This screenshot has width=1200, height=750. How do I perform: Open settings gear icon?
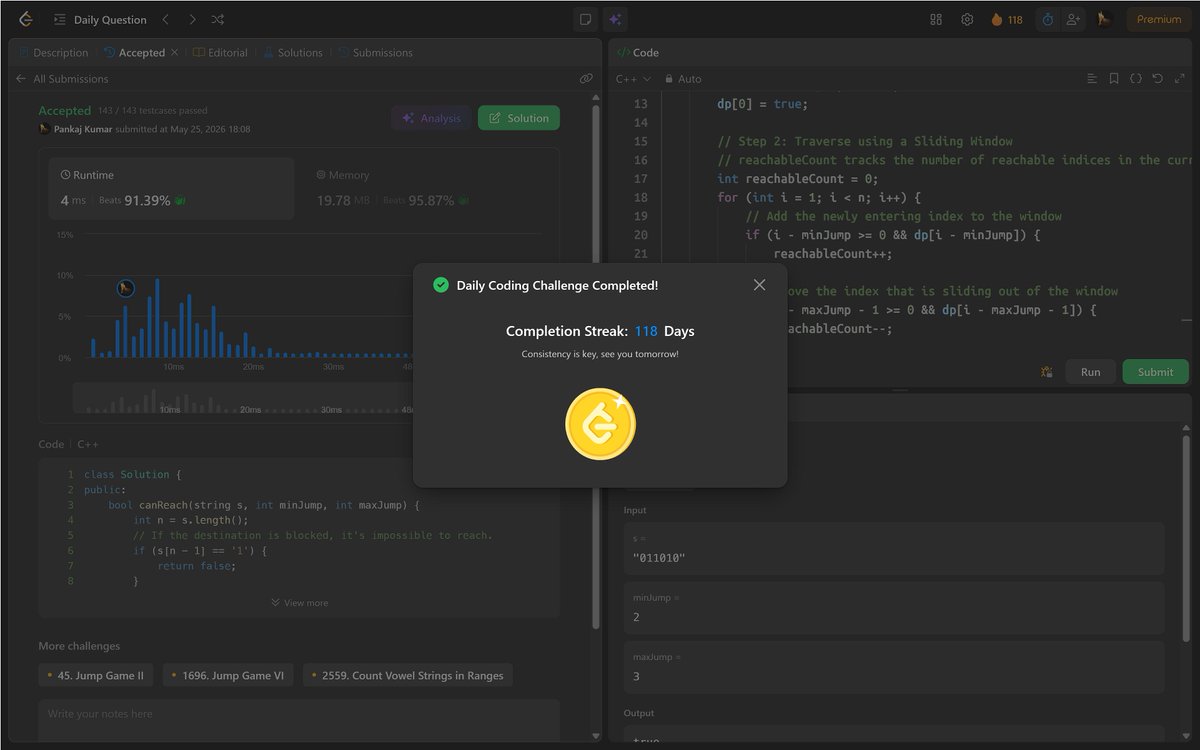(967, 19)
